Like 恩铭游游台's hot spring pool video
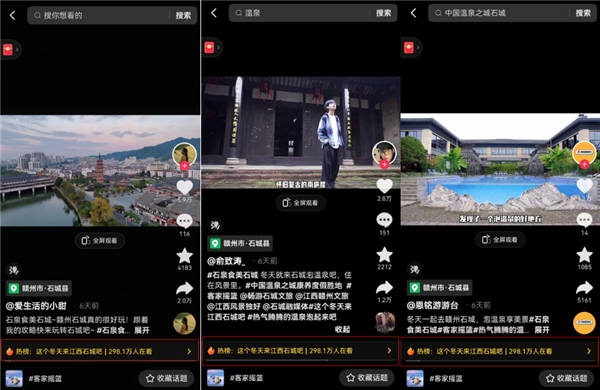Screen dimensions: 600x390 coord(584,186)
